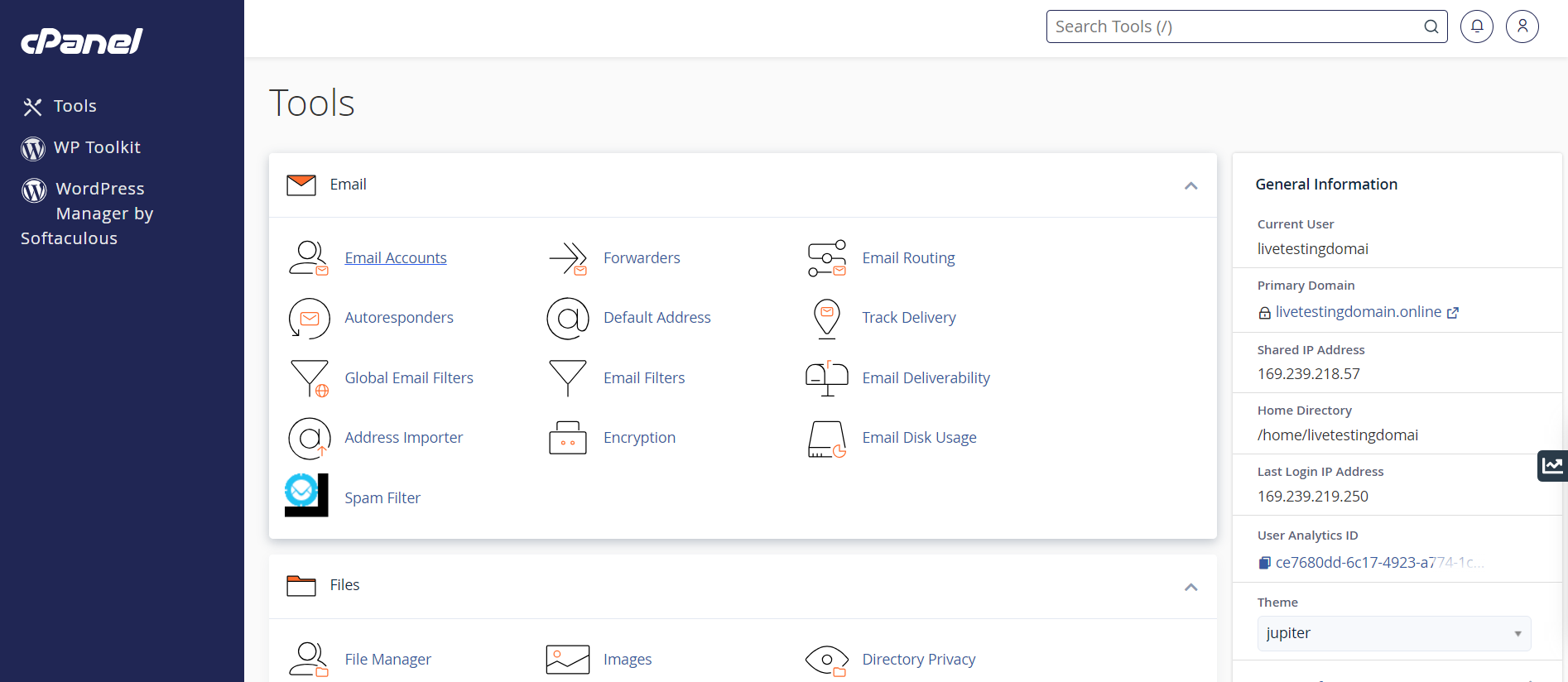Go to Email Routing link

coord(908,258)
